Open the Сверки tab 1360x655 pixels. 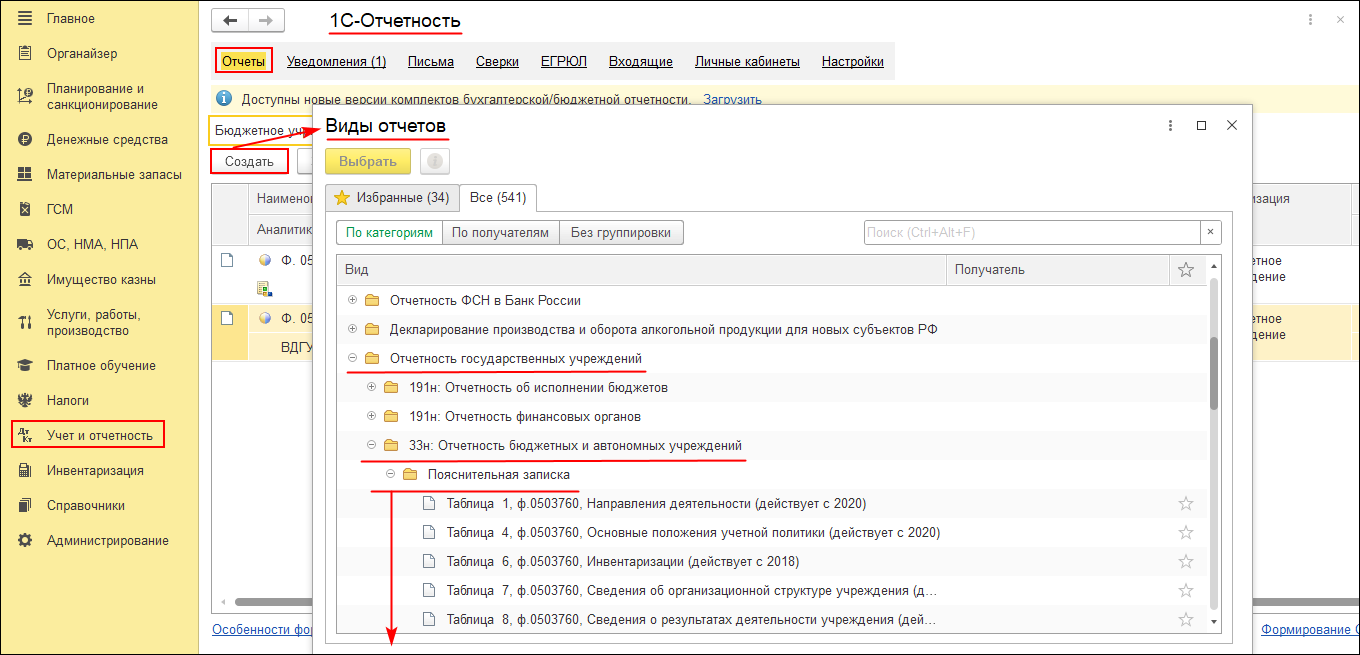[x=497, y=62]
